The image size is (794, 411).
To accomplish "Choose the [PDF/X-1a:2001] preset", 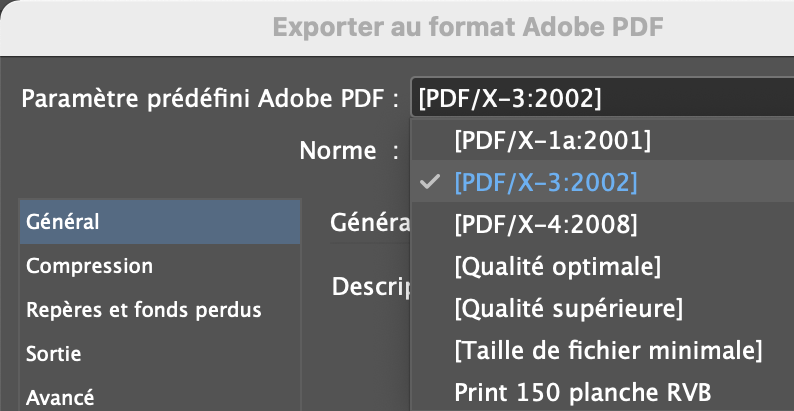I will [552, 141].
